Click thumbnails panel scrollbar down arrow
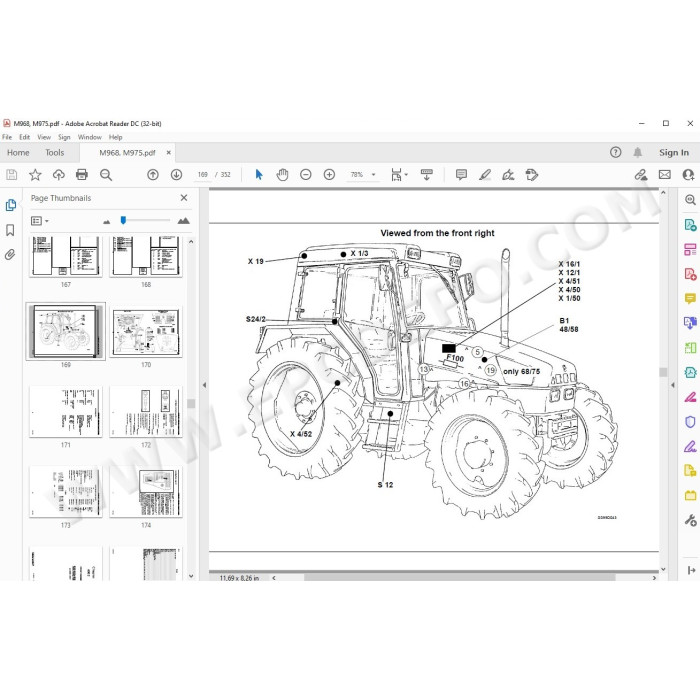The image size is (700, 700). [191, 576]
